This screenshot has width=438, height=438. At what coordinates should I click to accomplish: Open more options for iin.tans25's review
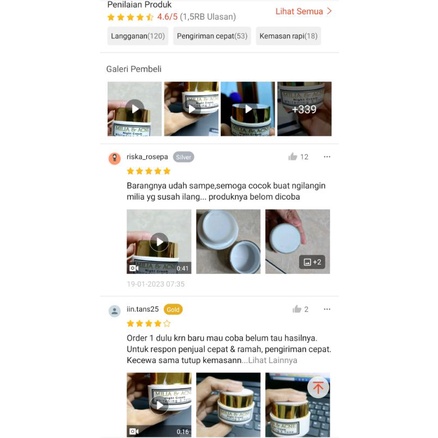tap(327, 309)
